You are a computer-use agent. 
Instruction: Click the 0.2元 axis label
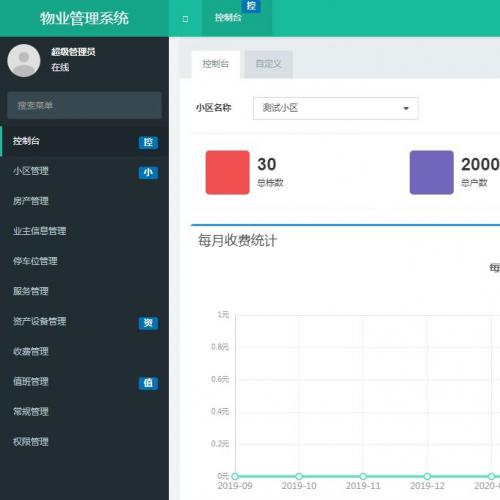click(x=220, y=444)
